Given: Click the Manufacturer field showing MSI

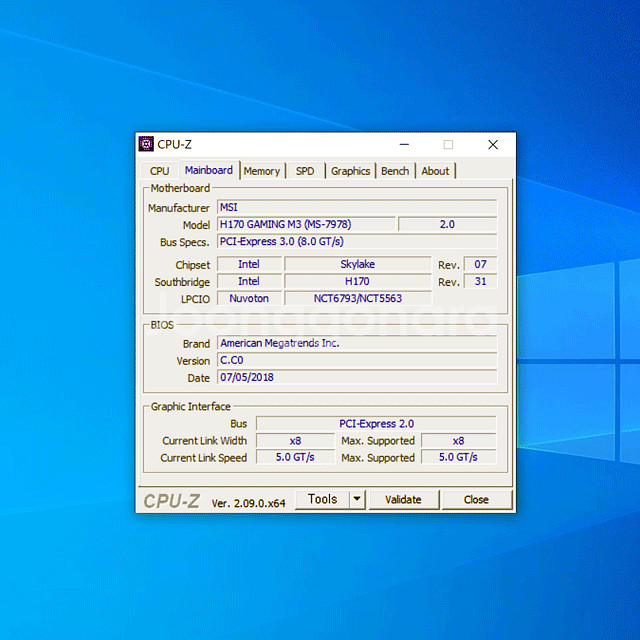Looking at the screenshot, I should (x=357, y=207).
